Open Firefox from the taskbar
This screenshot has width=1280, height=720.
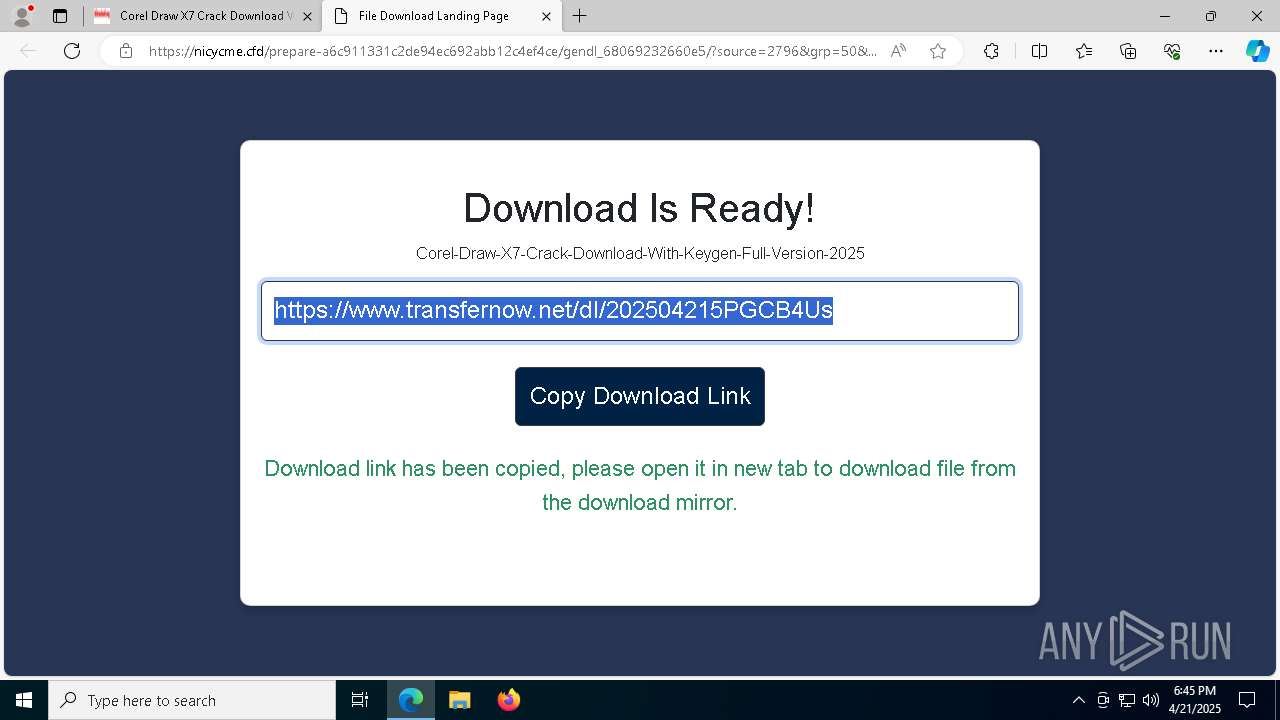coord(508,700)
